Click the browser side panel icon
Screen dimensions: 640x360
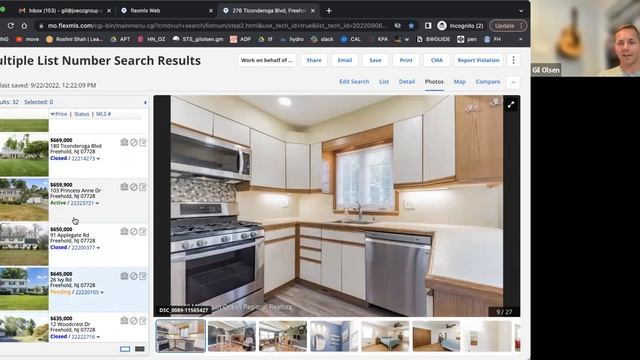pos(428,26)
